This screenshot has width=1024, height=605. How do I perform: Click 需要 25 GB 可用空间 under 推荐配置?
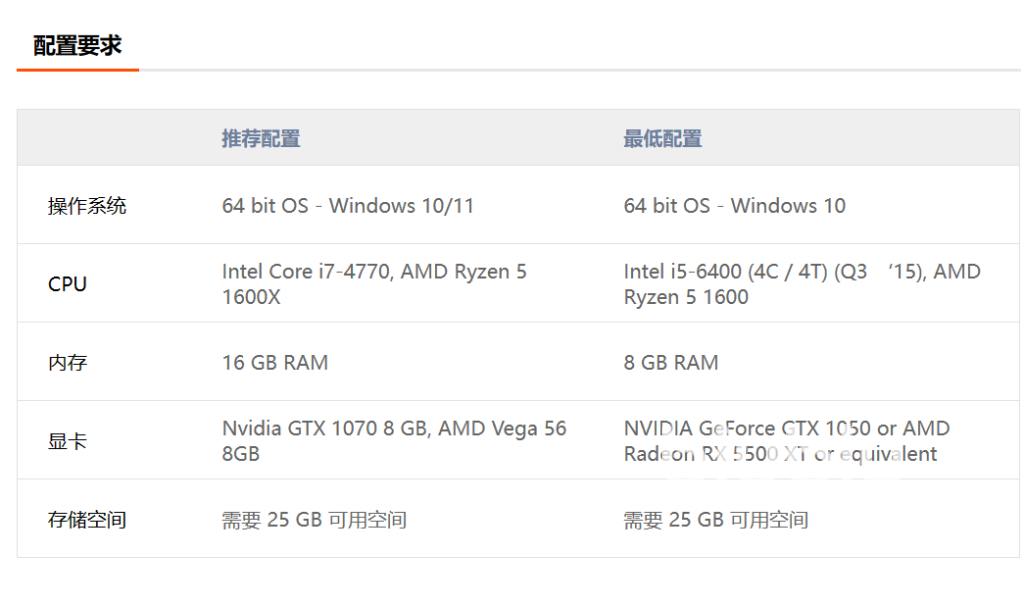[x=314, y=520]
